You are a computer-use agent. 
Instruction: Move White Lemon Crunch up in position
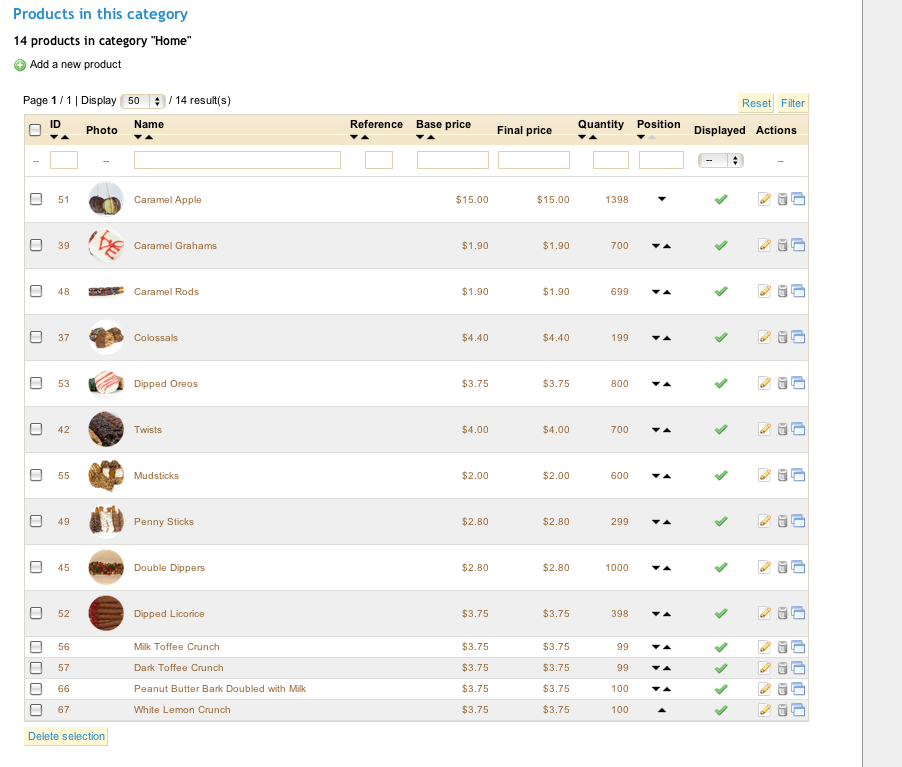(662, 710)
